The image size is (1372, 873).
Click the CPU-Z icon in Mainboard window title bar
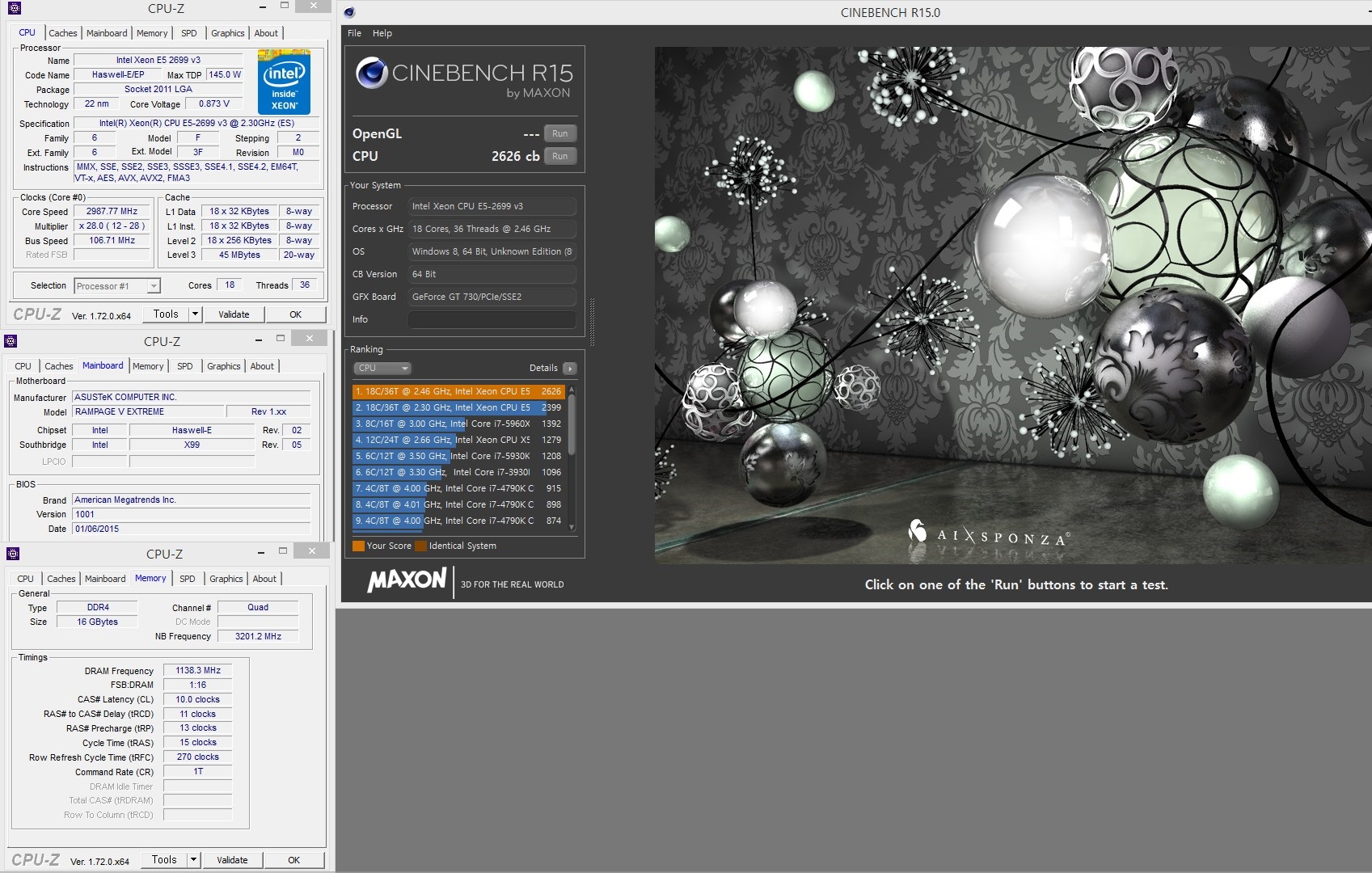[x=11, y=341]
